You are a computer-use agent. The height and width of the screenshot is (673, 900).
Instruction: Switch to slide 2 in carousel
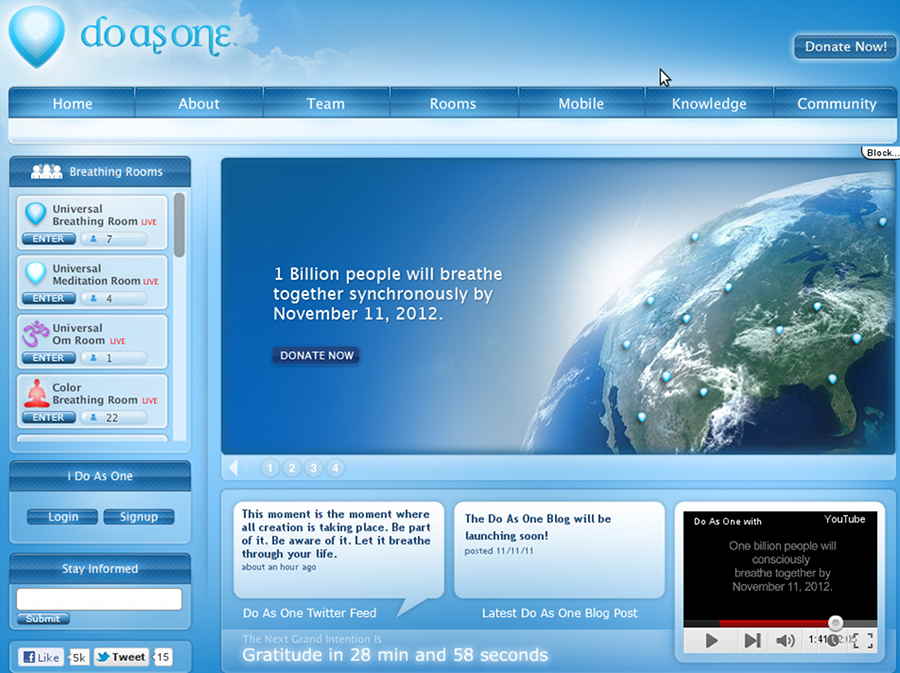[291, 468]
